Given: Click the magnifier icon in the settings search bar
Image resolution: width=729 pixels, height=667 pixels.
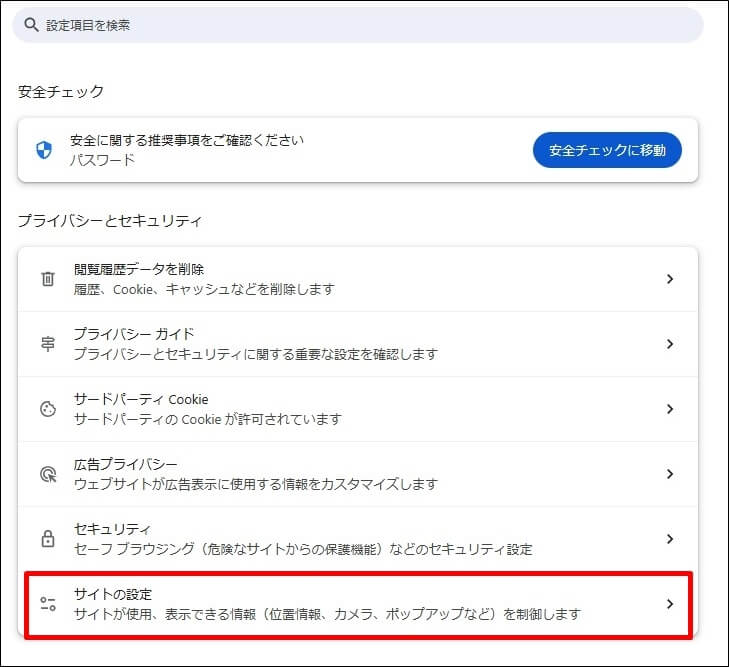Looking at the screenshot, I should click(x=31, y=25).
